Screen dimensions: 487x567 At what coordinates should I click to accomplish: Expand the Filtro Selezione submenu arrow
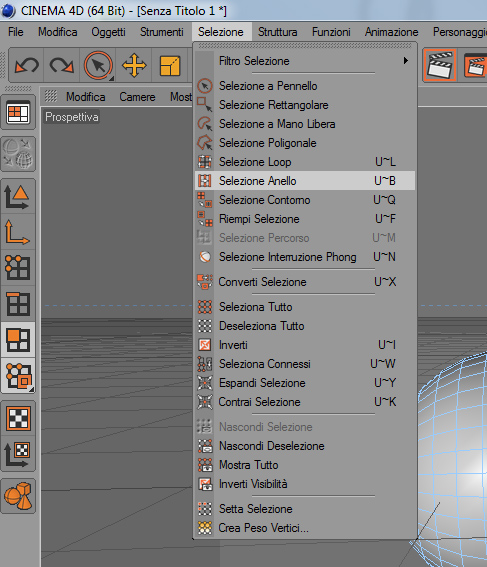tap(406, 60)
